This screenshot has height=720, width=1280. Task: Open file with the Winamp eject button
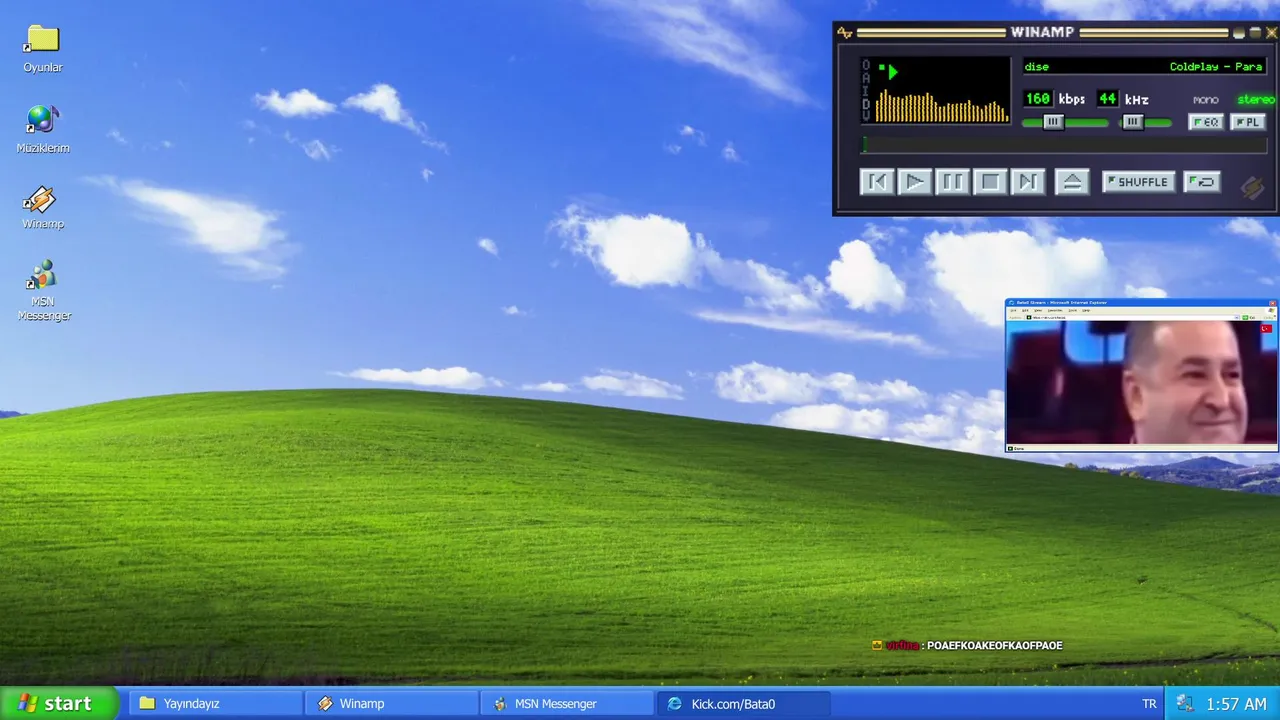[x=1072, y=182]
